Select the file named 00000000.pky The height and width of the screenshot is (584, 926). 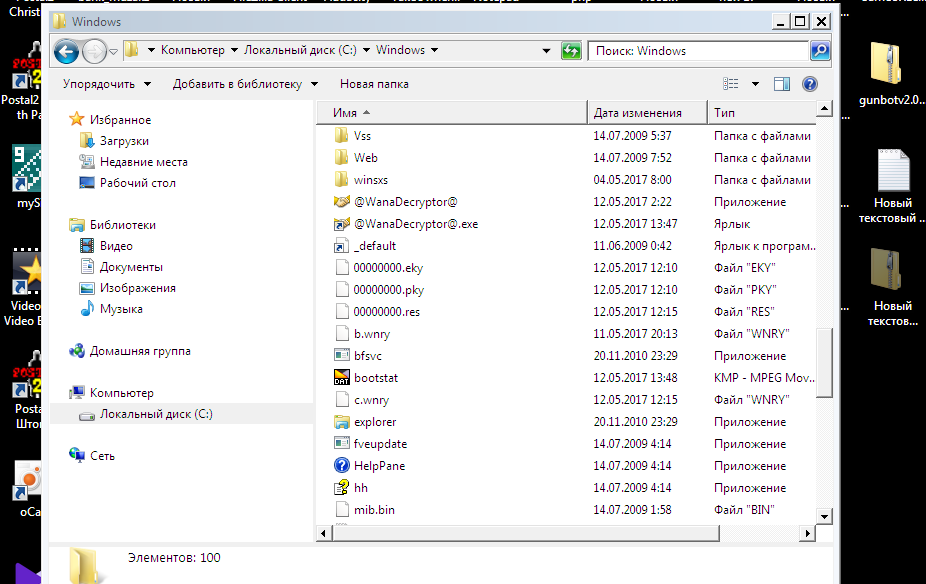pyautogui.click(x=389, y=290)
